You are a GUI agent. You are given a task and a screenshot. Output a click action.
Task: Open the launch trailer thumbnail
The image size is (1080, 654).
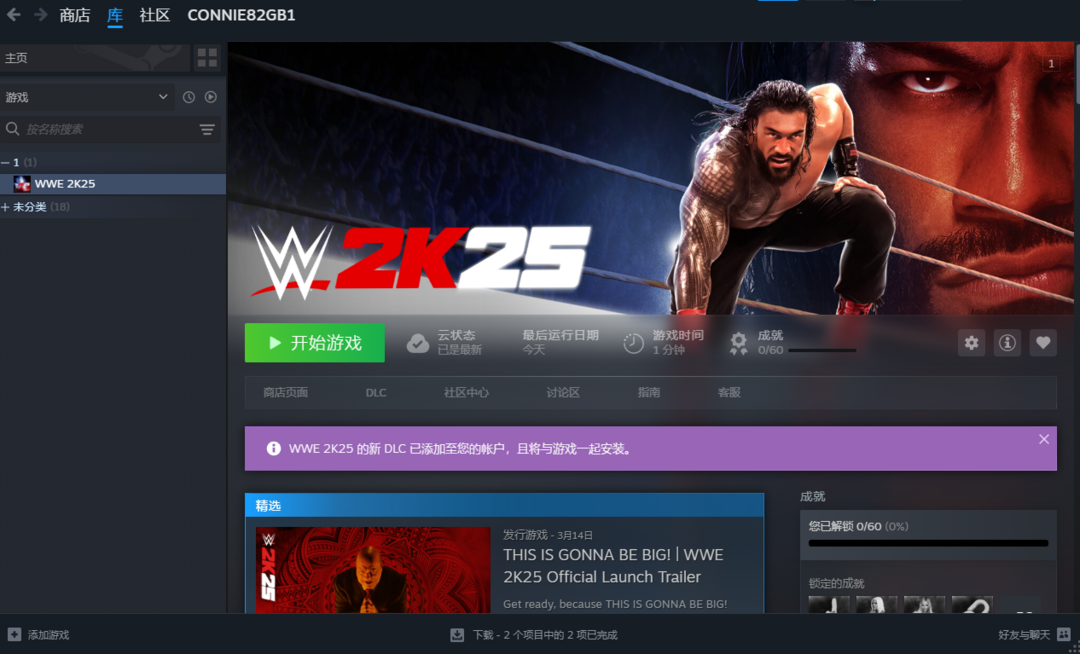point(373,570)
